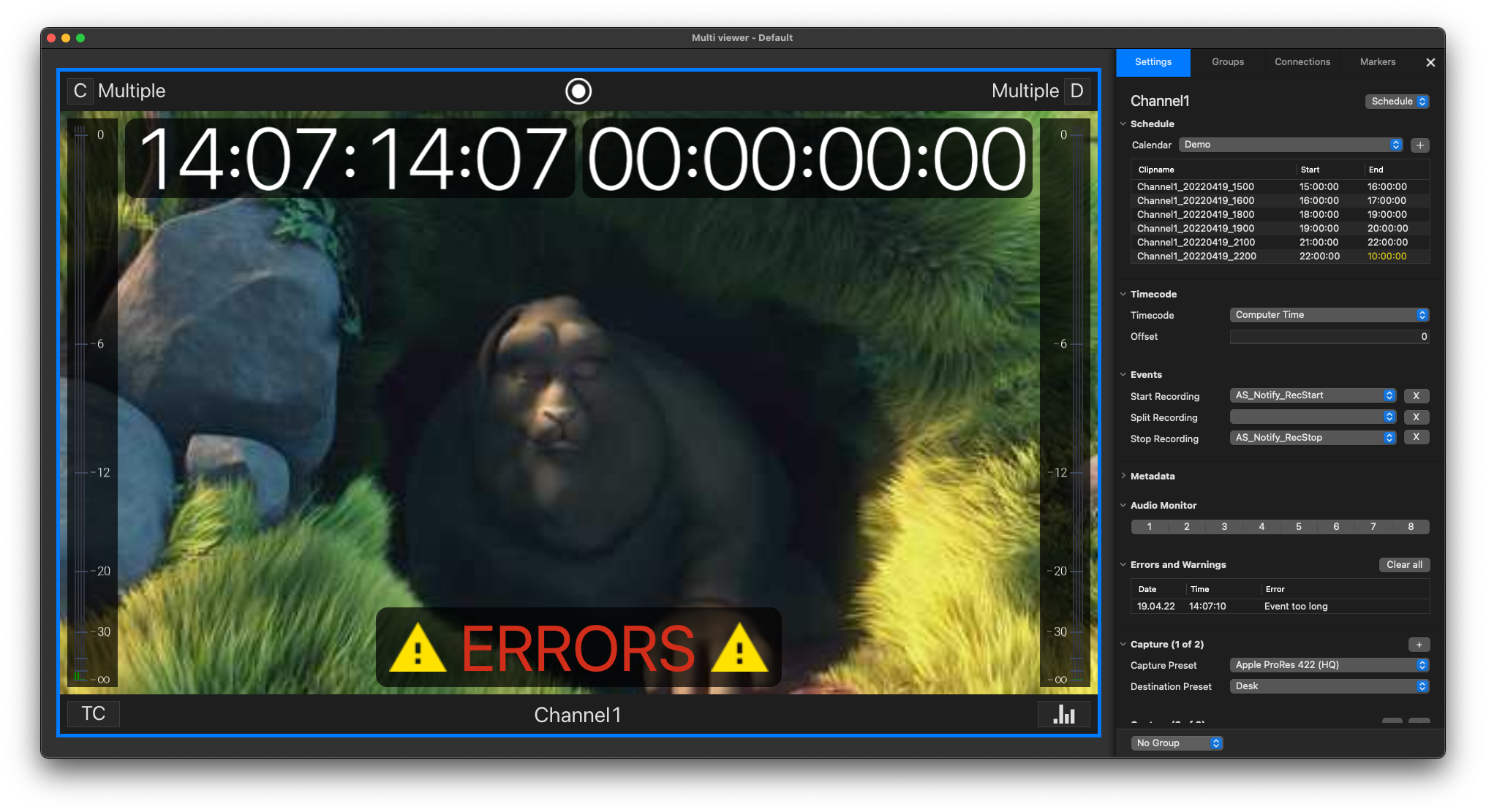Select clip Channel1_20220419_2200 row
Image resolution: width=1486 pixels, height=812 pixels.
click(x=1280, y=257)
